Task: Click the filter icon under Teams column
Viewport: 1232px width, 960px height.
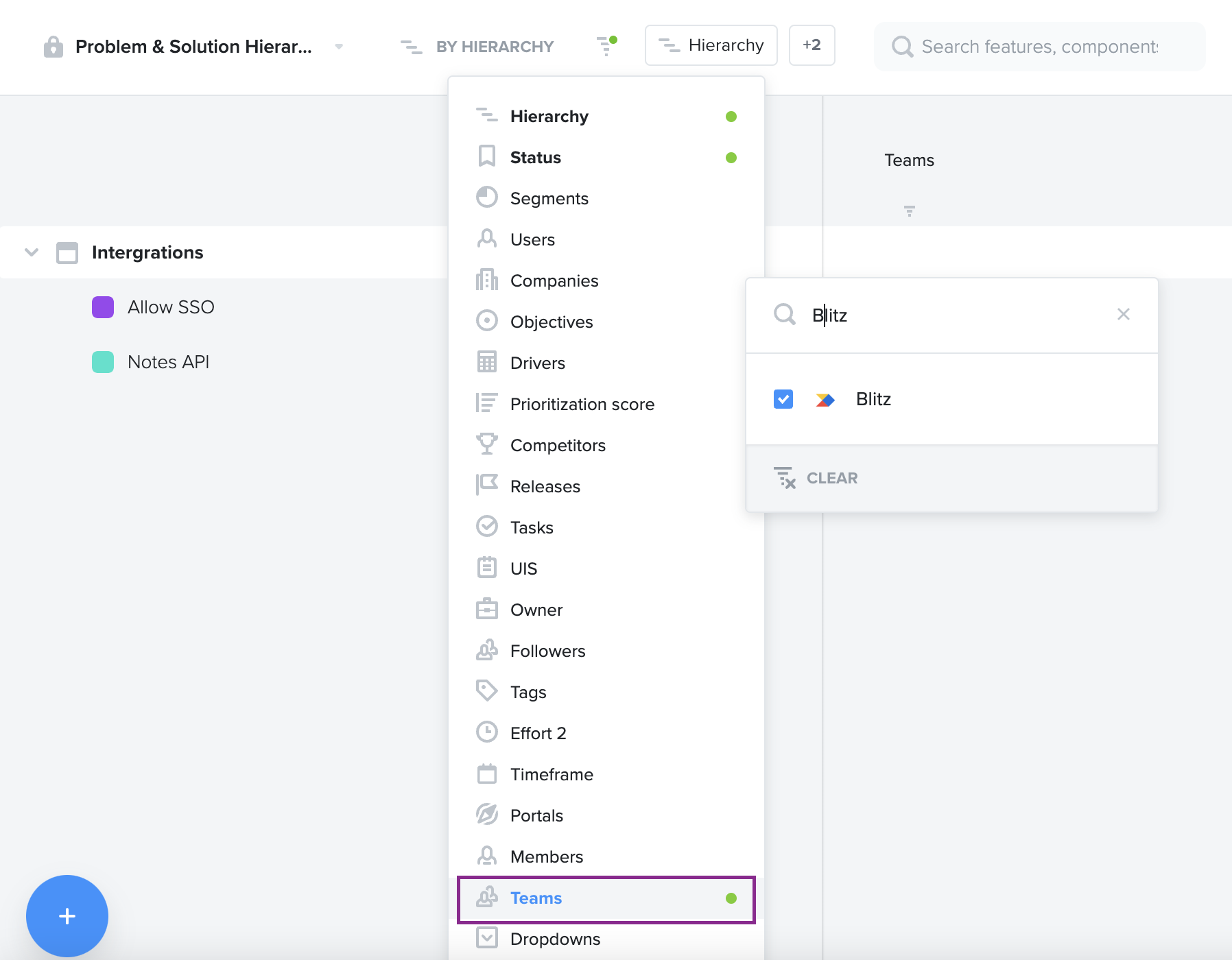Action: click(x=910, y=211)
